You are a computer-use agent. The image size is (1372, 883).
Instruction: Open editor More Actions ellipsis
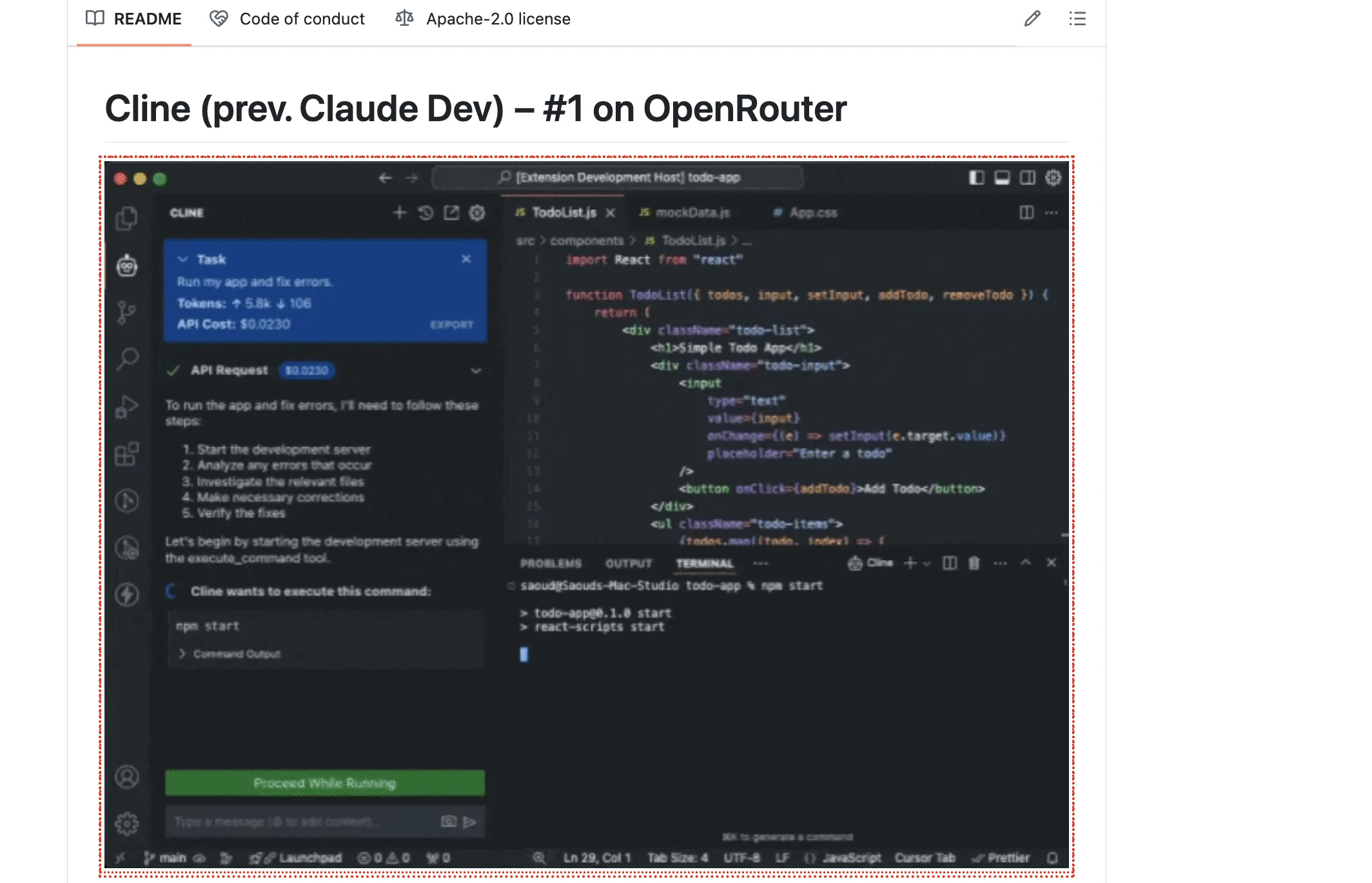pos(1052,213)
